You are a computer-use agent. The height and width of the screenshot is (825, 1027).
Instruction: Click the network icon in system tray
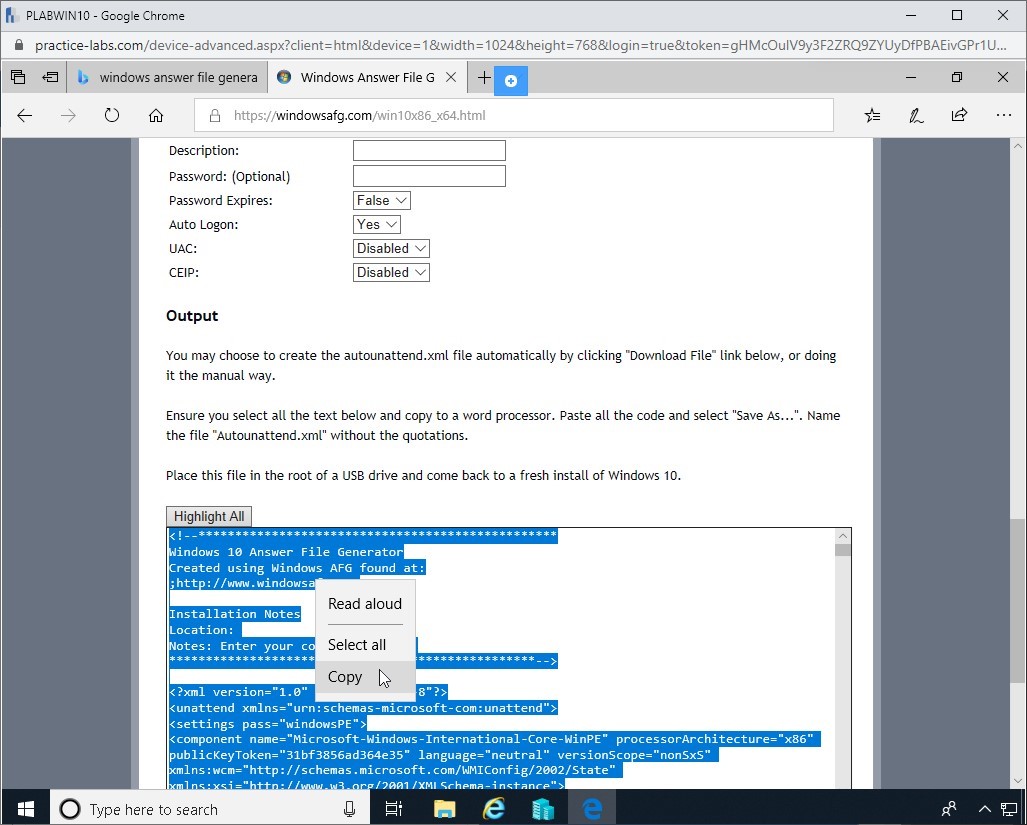pos(1009,809)
